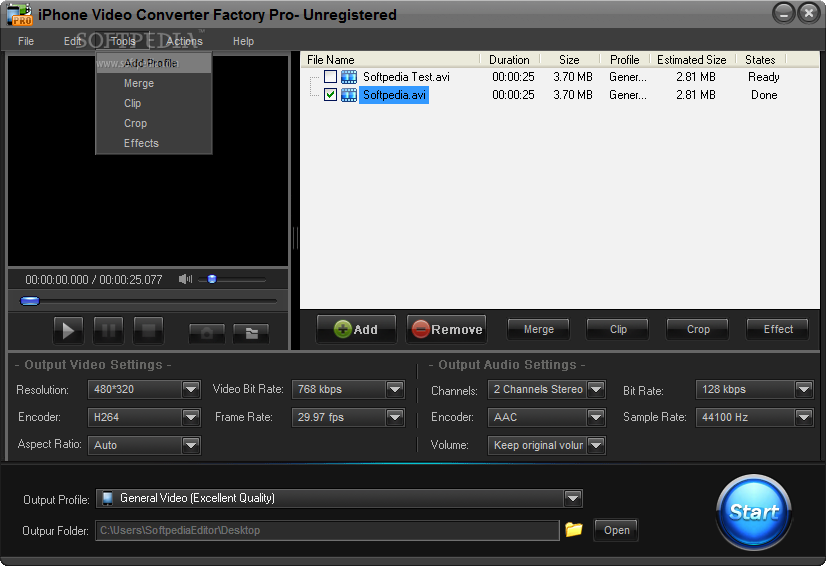The height and width of the screenshot is (566, 826).
Task: Expand the audio Encoder AAC dropdown
Action: point(596,417)
